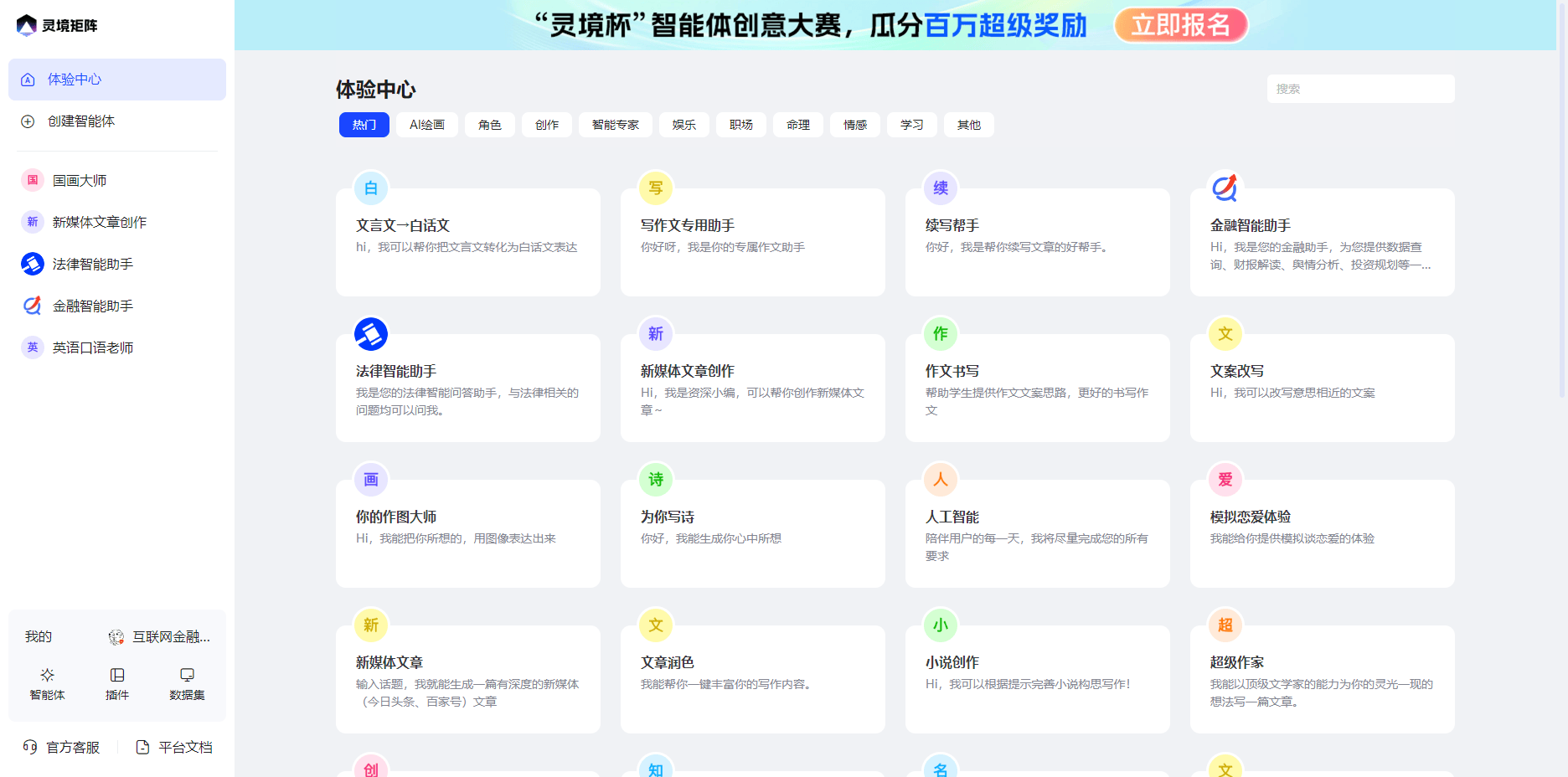Select the 命理 filter

[x=797, y=124]
